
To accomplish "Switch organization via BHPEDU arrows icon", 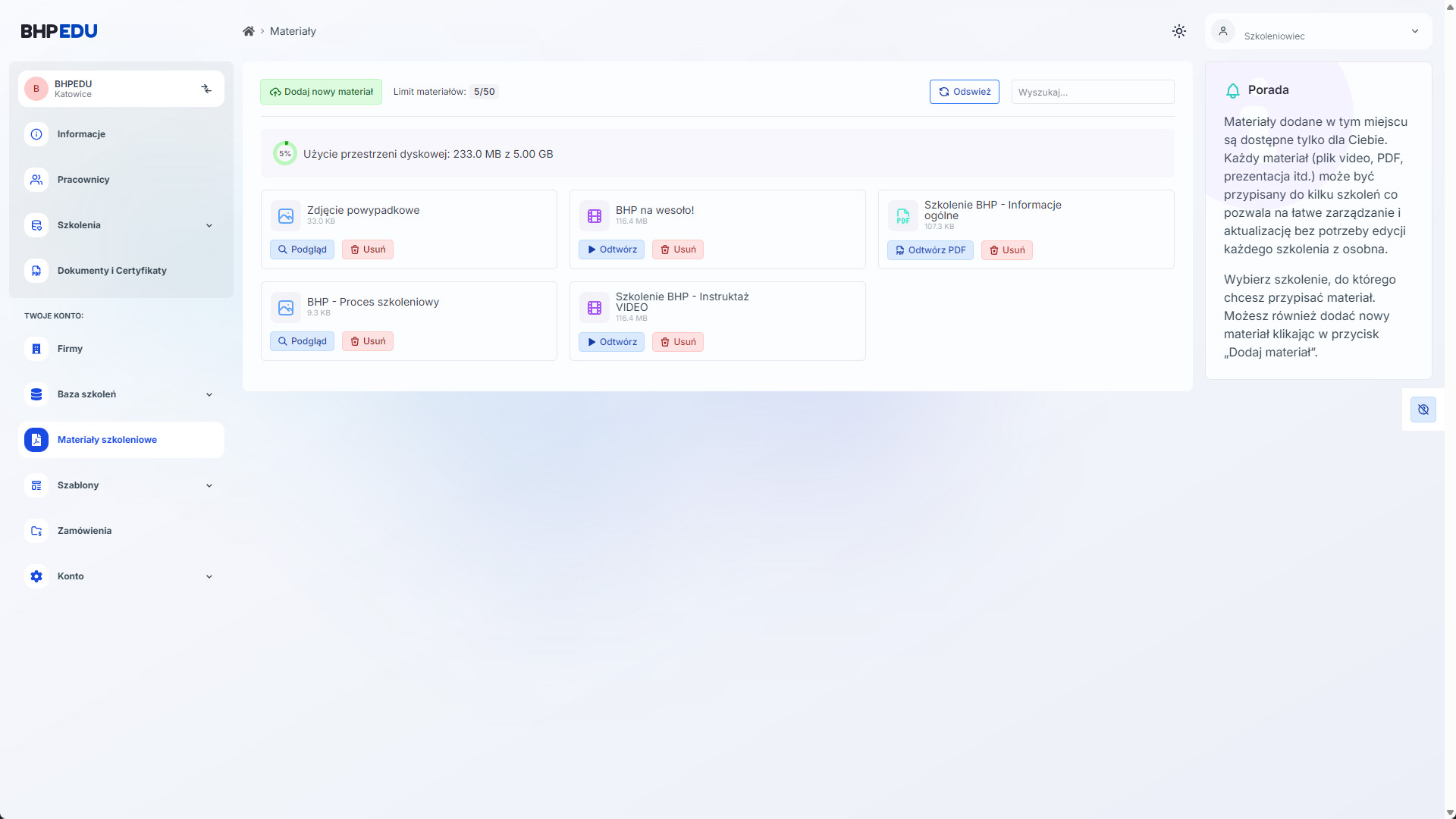I will click(x=206, y=89).
